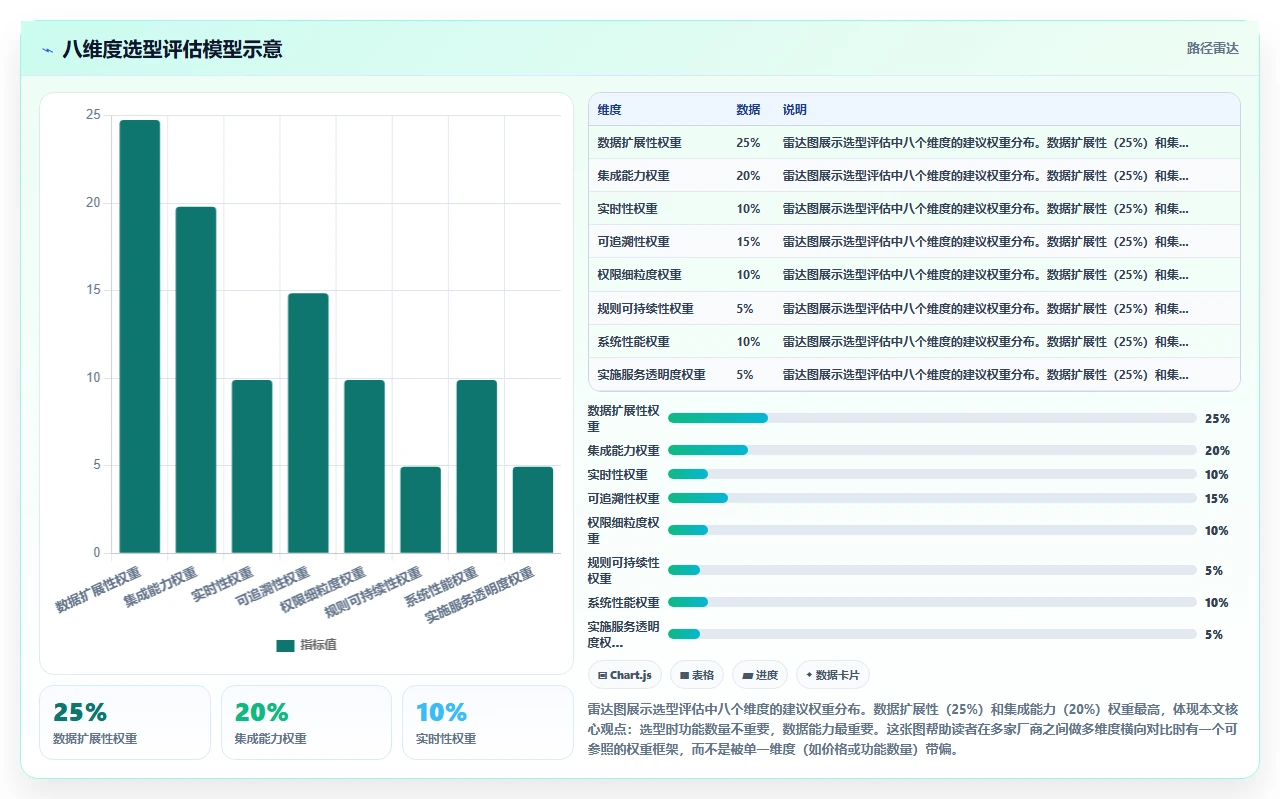
Task: Click the 可追溯性权重 15% progress bar
Action: (x=932, y=498)
